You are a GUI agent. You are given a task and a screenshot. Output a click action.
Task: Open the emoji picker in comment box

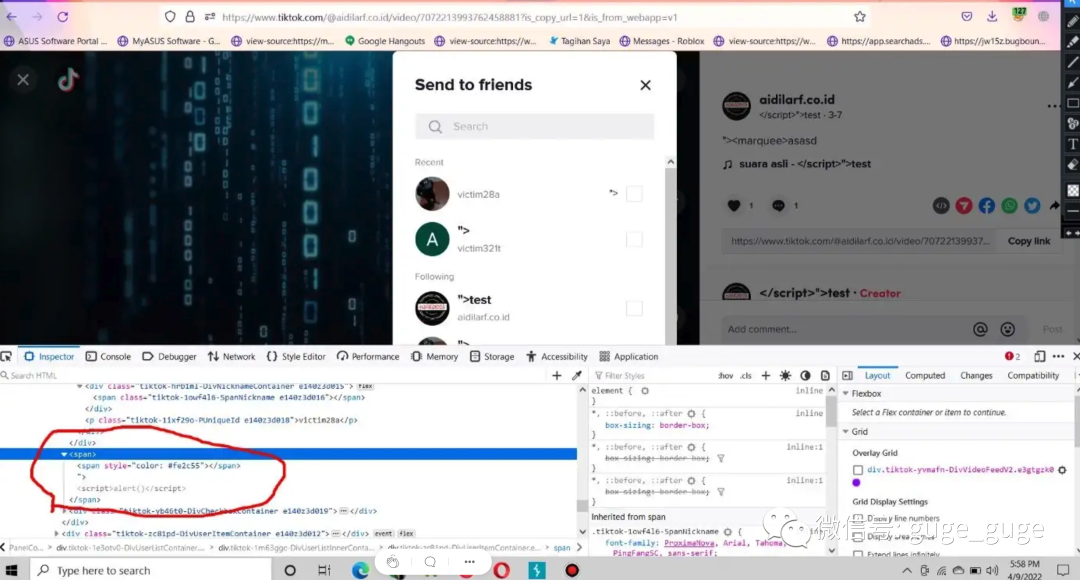coord(1008,329)
